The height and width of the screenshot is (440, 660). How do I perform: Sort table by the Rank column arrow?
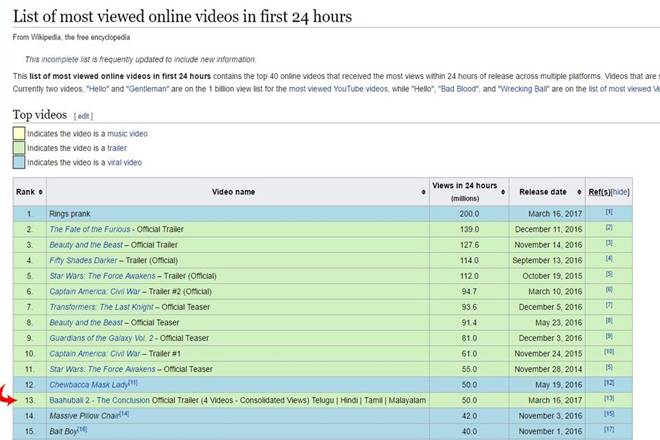(42, 192)
